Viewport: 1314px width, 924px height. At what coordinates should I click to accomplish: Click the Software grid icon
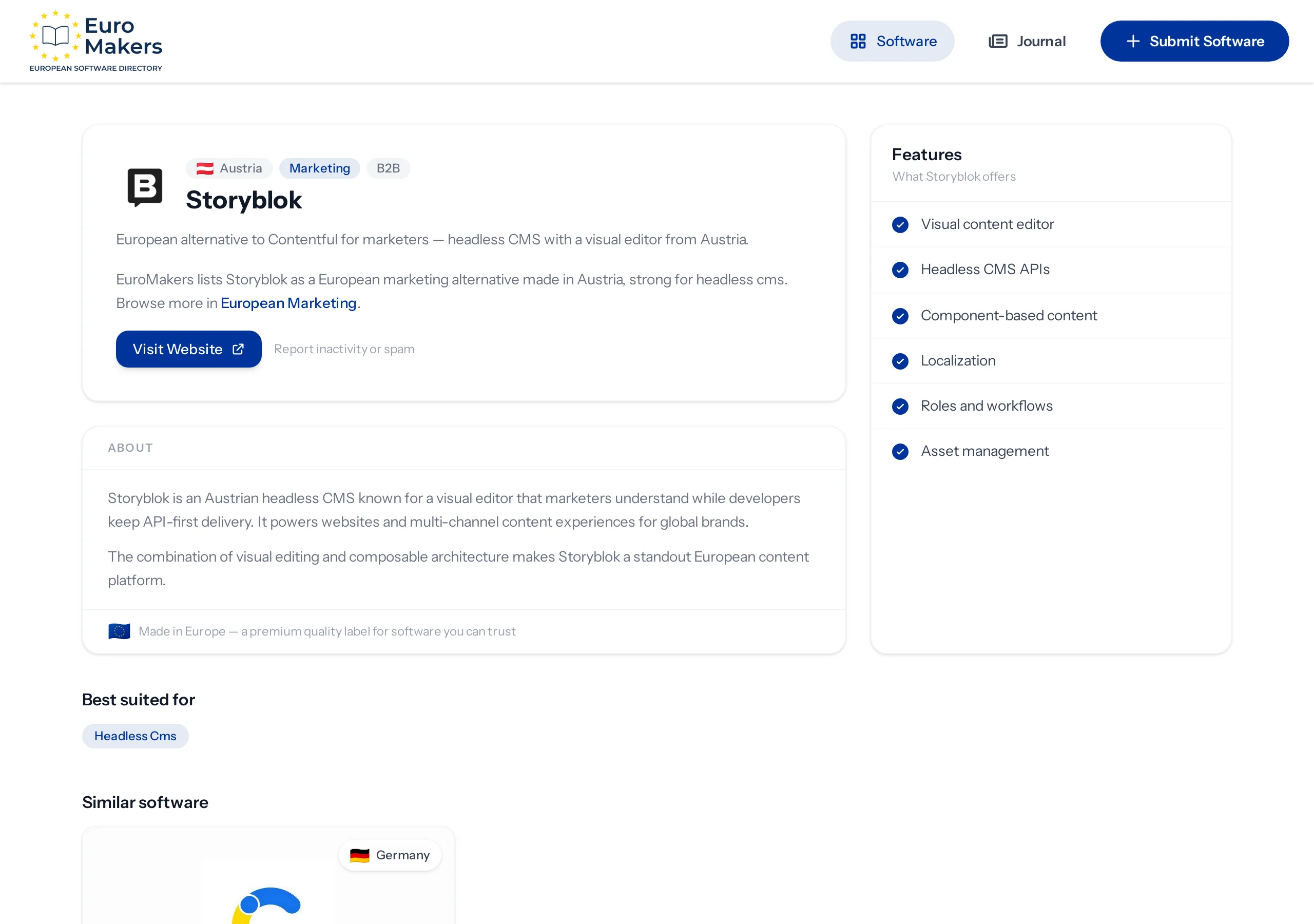pyautogui.click(x=858, y=41)
